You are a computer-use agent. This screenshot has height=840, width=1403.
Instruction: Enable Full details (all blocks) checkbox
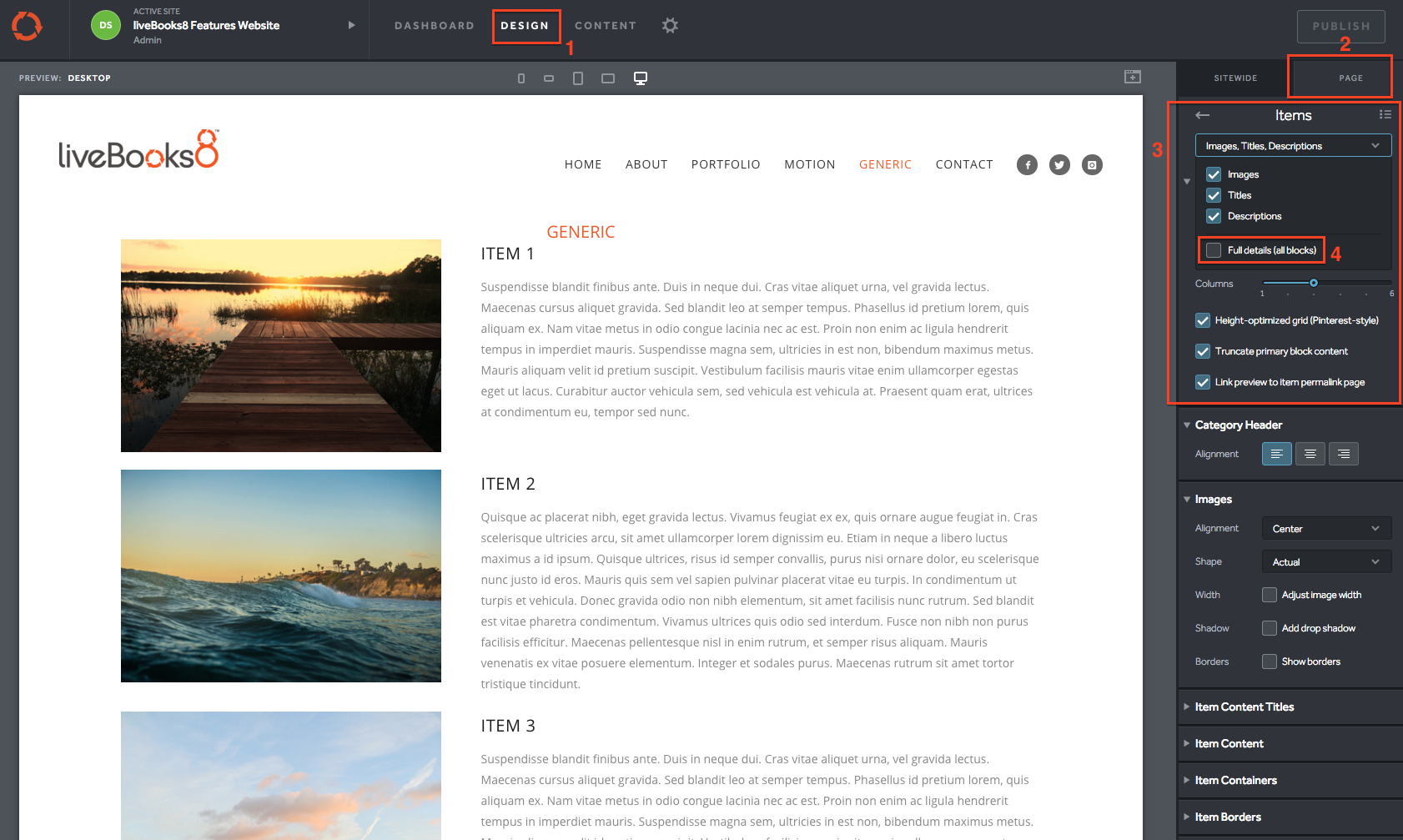(1214, 250)
